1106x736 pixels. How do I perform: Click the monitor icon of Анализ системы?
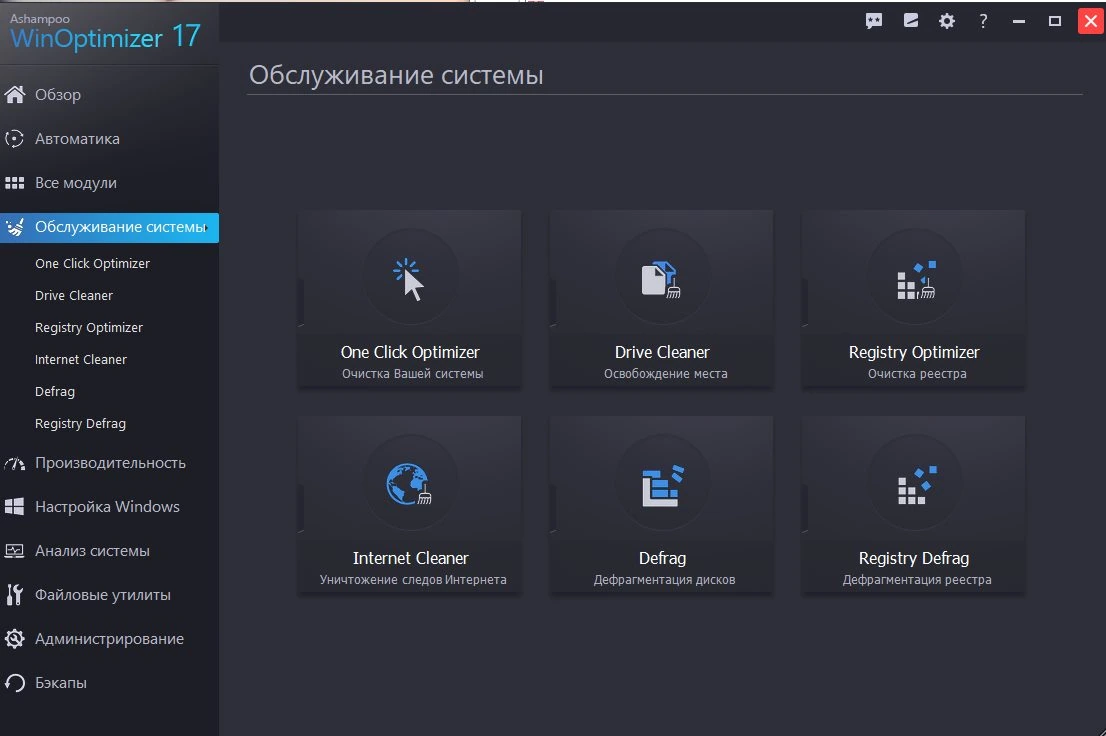(15, 551)
